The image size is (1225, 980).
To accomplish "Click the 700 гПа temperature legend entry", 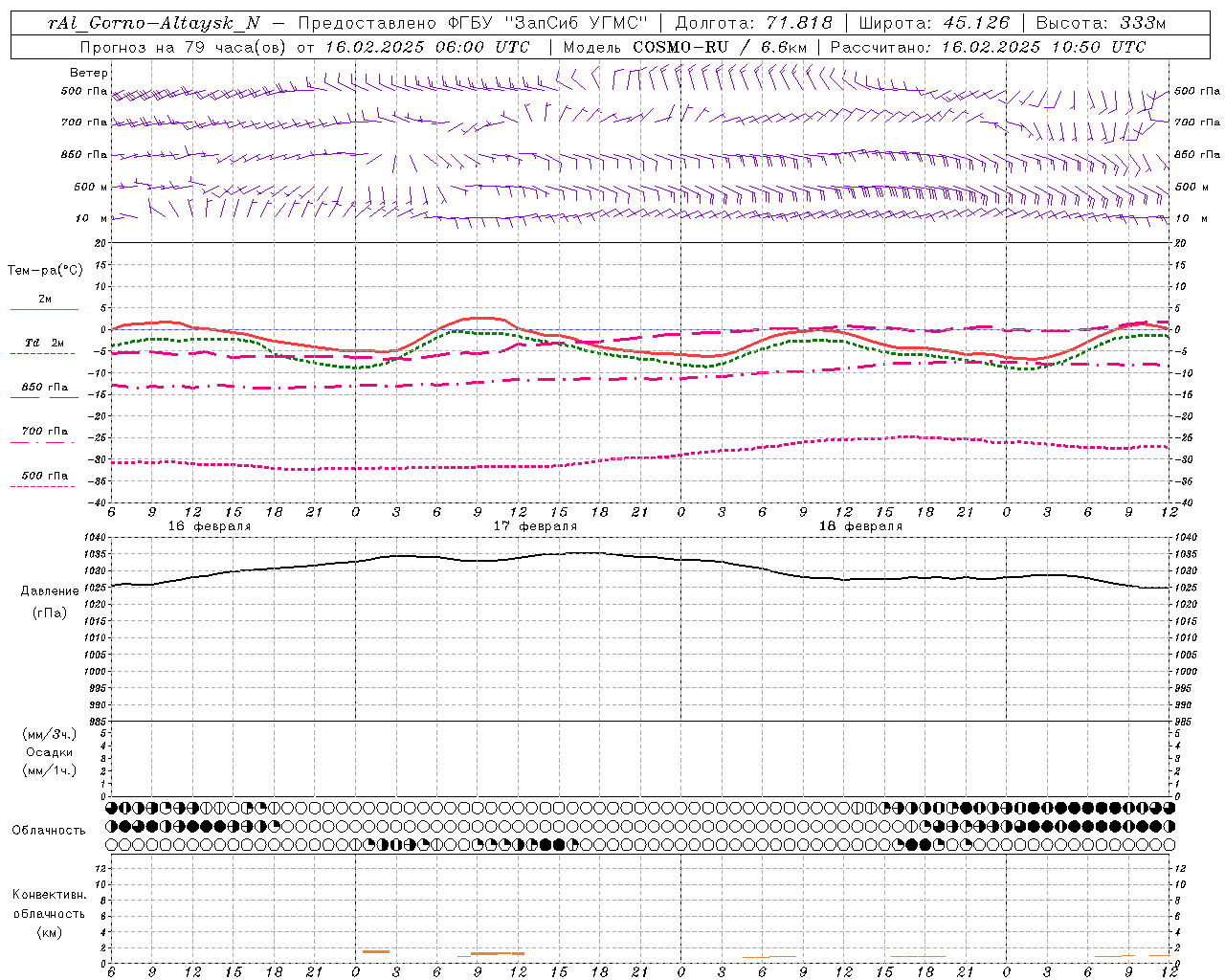I will point(45,432).
